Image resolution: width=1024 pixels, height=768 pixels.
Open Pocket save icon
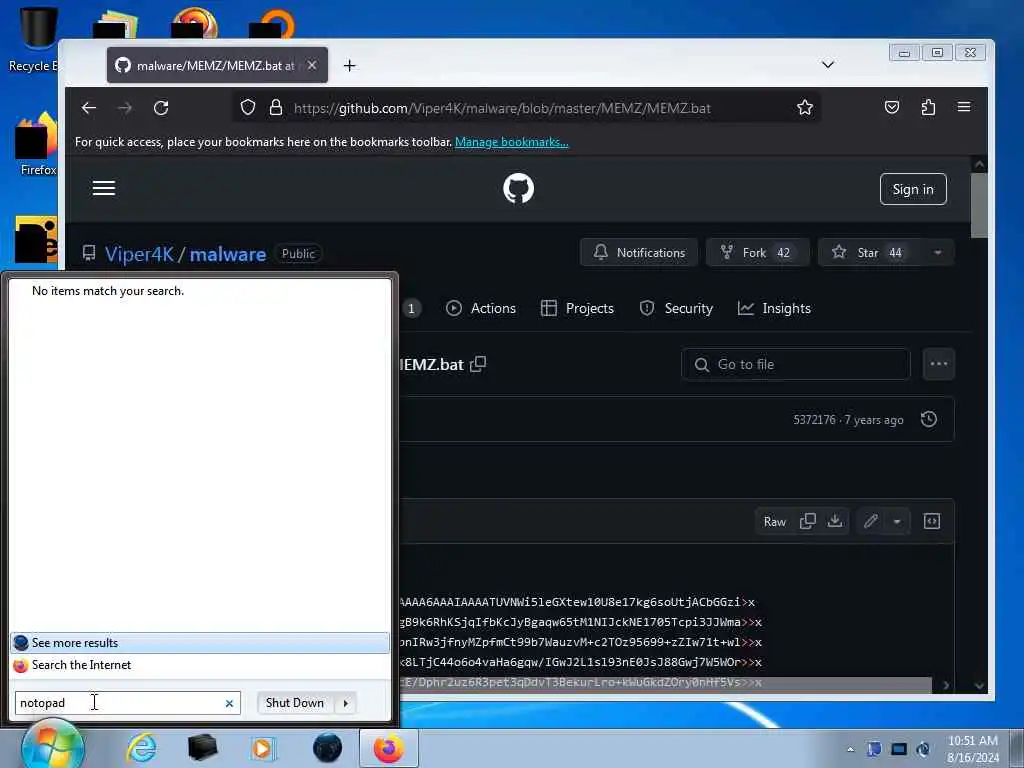point(891,108)
